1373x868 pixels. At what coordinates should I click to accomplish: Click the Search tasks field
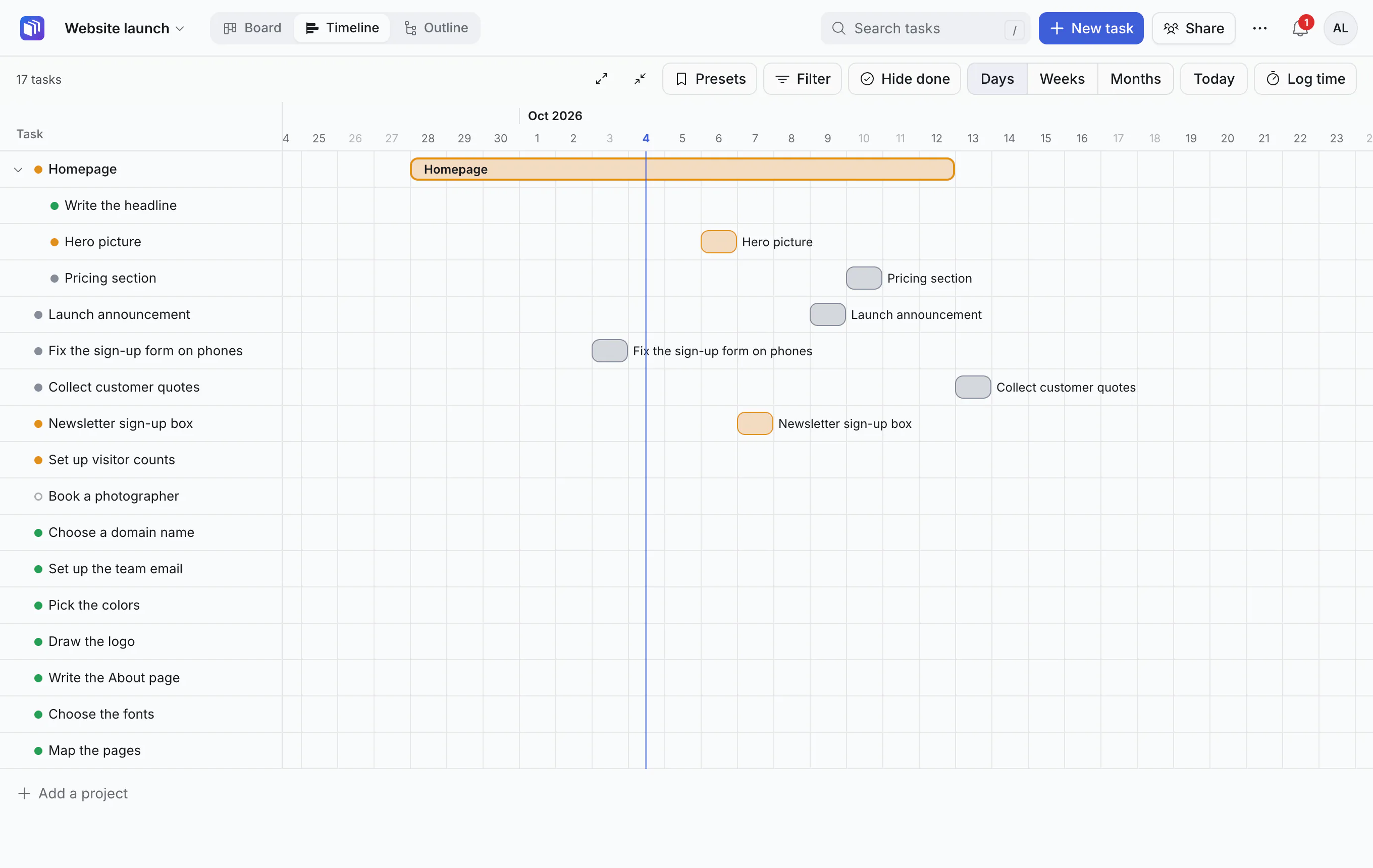(x=925, y=28)
